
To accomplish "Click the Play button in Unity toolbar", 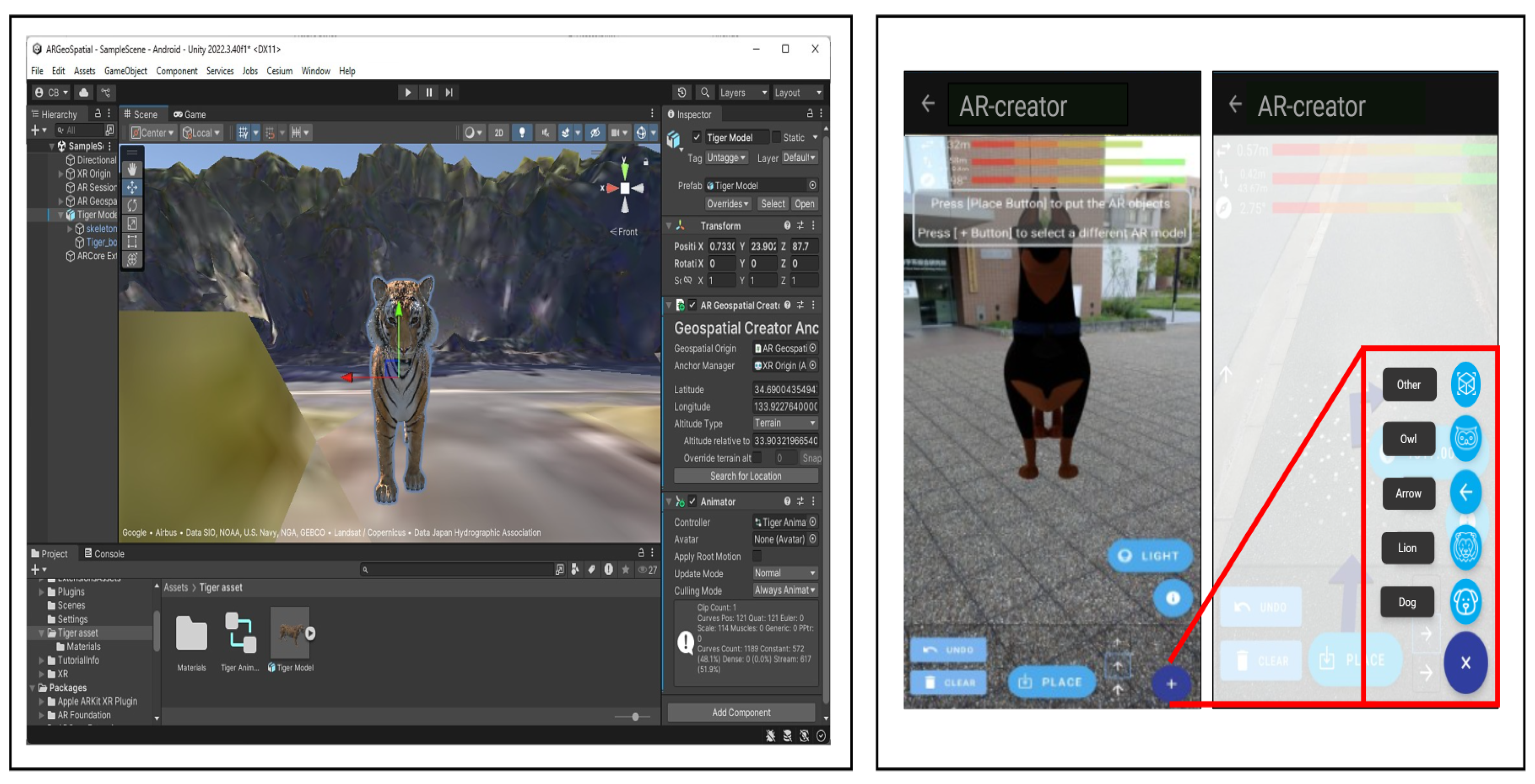I will point(408,92).
